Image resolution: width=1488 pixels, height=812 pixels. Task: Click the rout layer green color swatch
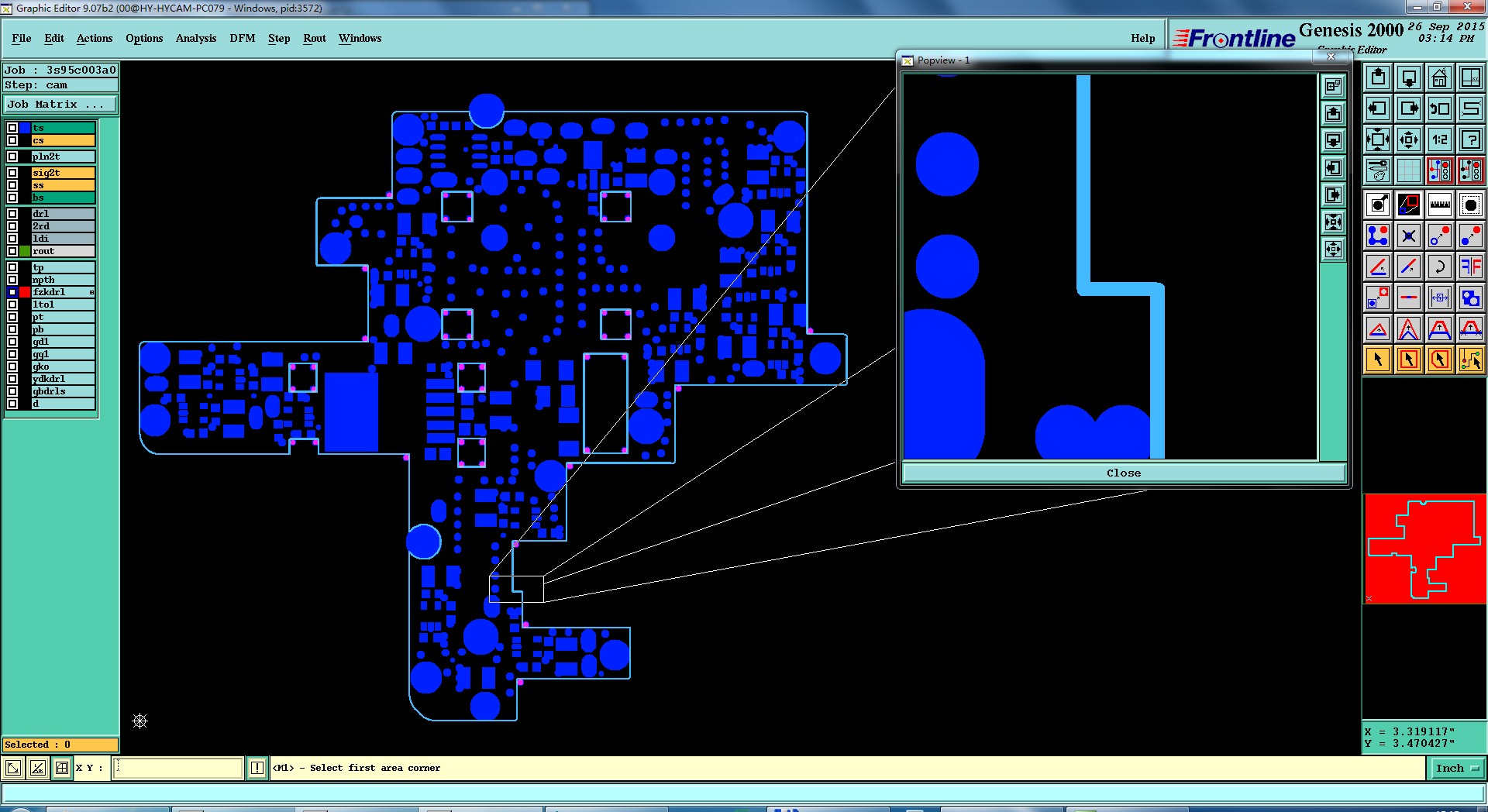point(25,251)
